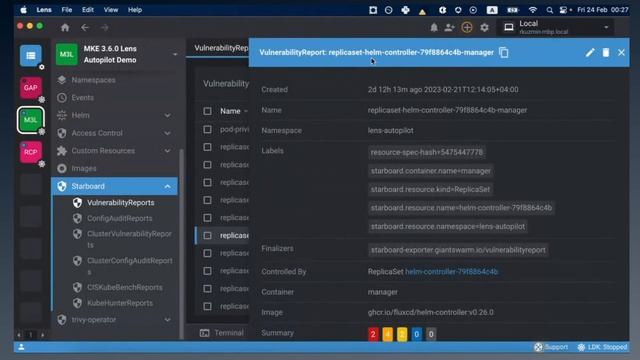
Task: Open Spotlight search in macOS menu bar
Action: [x=549, y=10]
